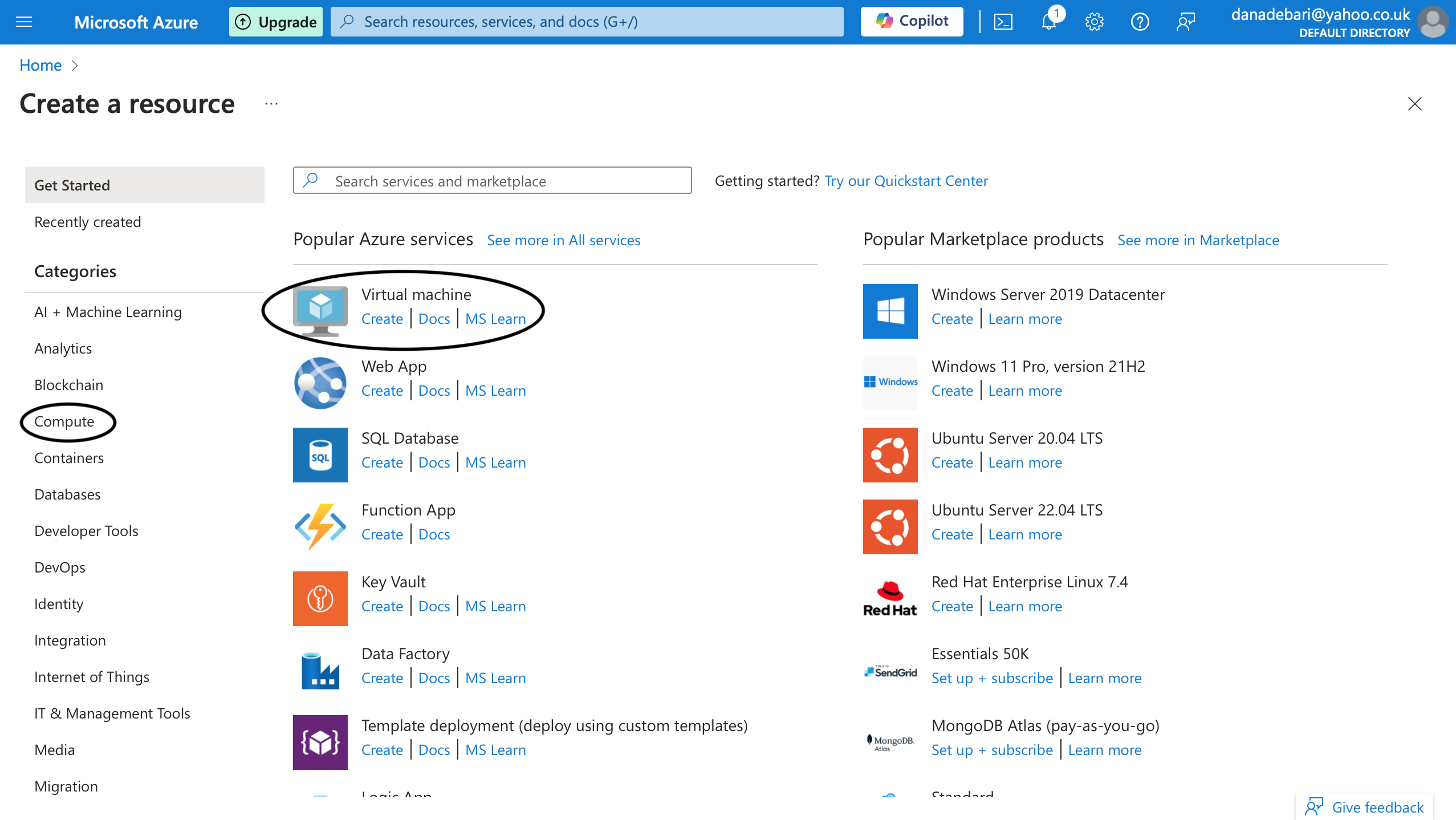The image size is (1456, 820).
Task: Click the Virtual machine icon
Action: pyautogui.click(x=320, y=311)
